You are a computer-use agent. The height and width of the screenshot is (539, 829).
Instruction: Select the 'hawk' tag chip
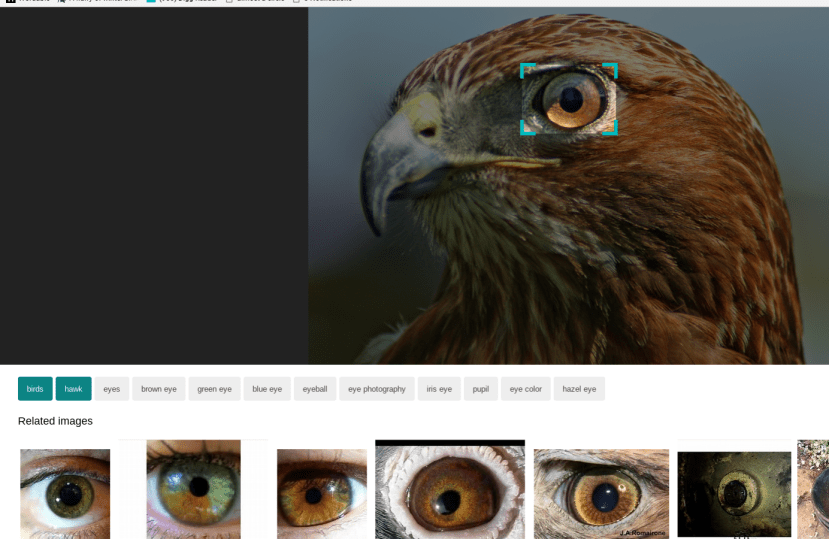pos(73,389)
